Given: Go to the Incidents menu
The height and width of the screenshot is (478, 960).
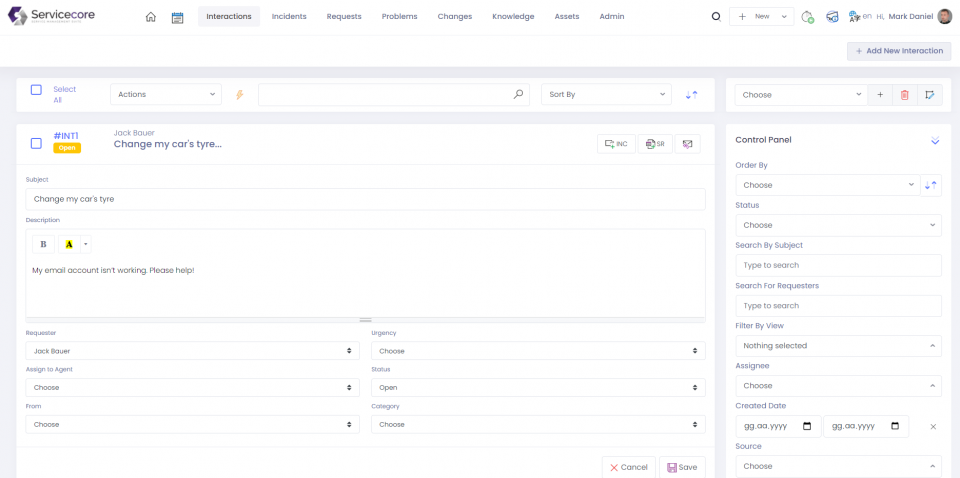Looking at the screenshot, I should [x=289, y=17].
